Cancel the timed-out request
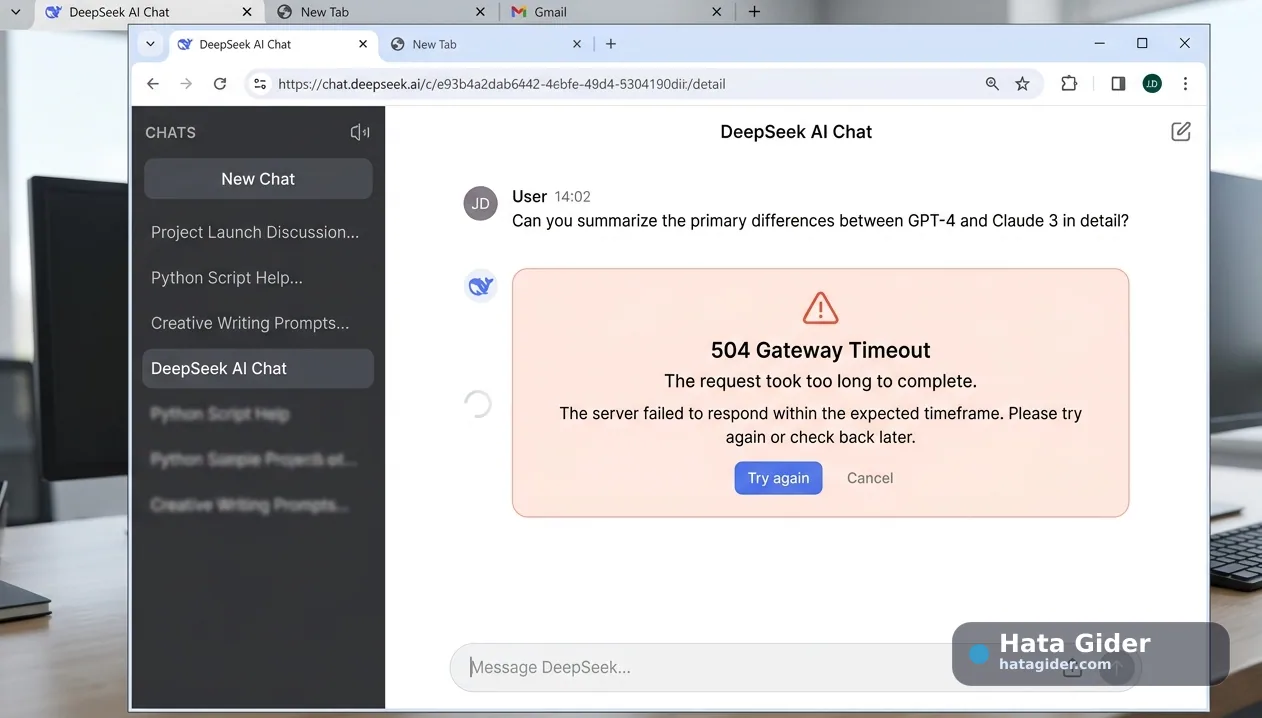The width and height of the screenshot is (1262, 718). [870, 478]
